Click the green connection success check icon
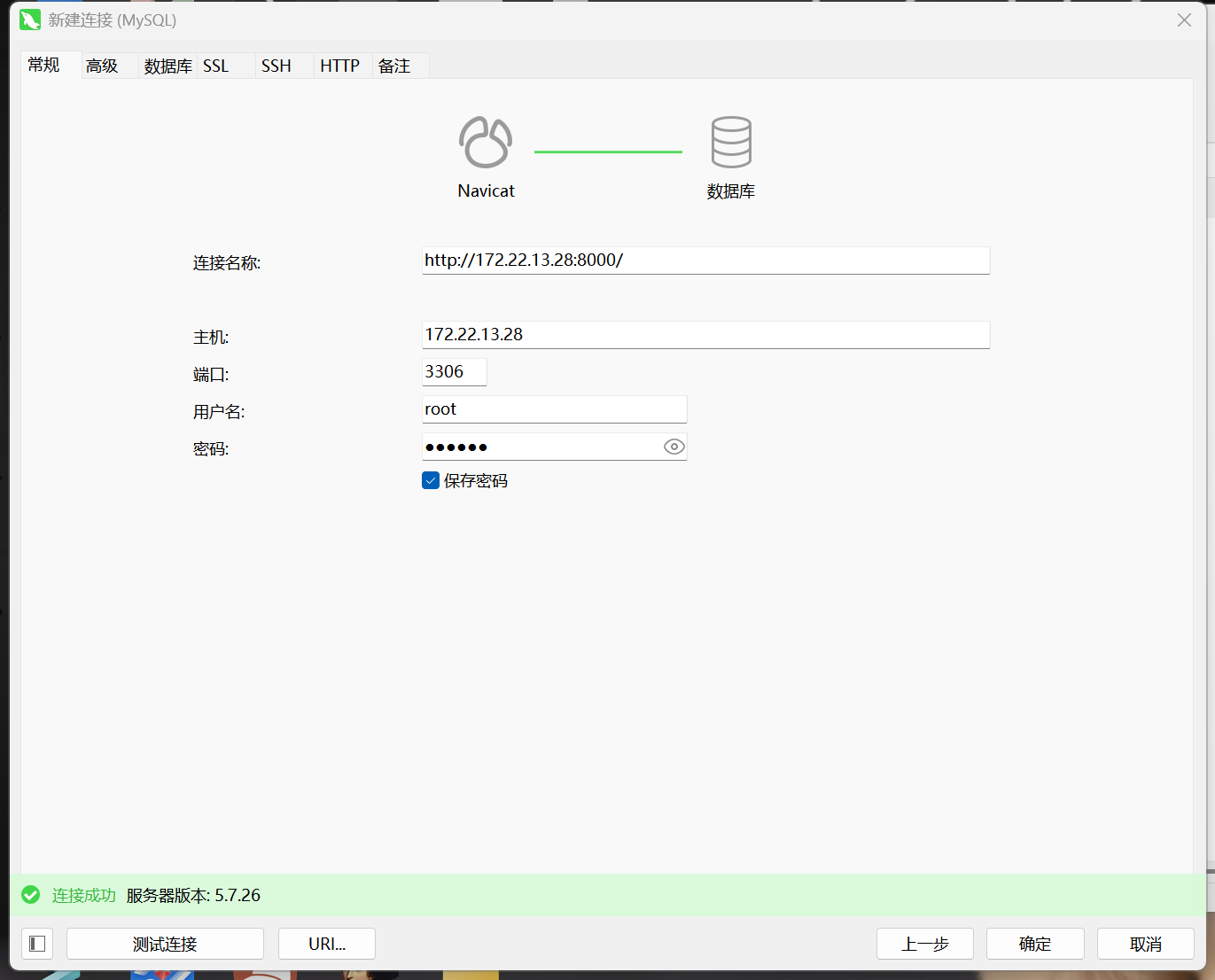 tap(31, 895)
